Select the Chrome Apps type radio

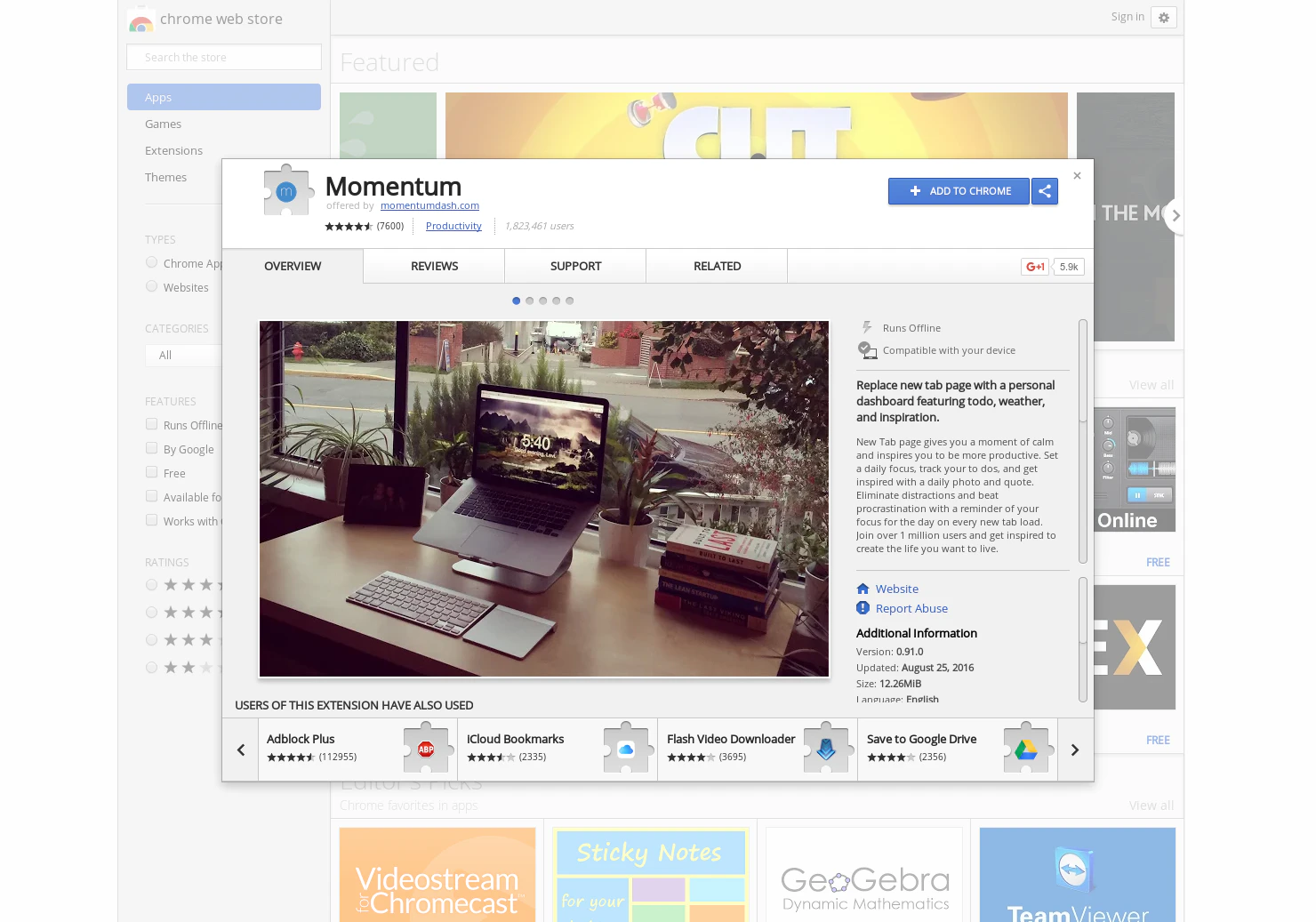[151, 262]
